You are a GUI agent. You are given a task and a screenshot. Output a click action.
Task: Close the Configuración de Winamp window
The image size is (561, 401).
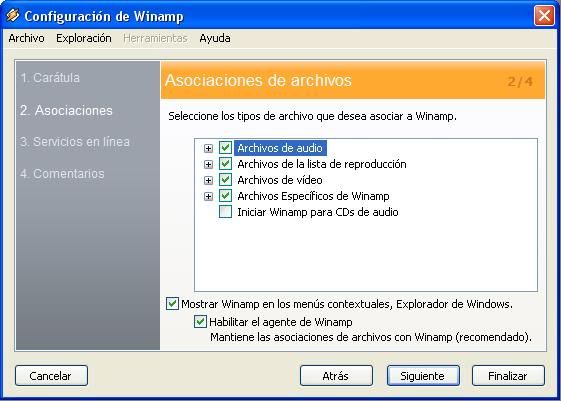(544, 16)
